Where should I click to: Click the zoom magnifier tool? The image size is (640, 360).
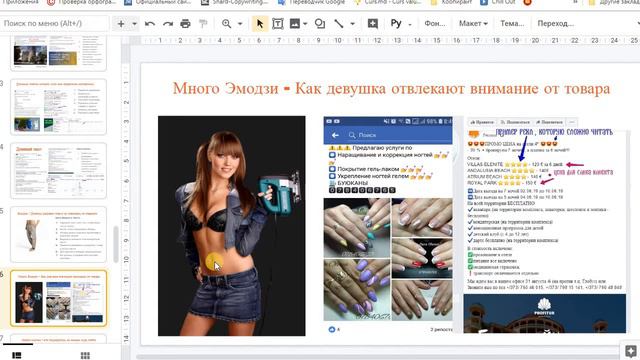pos(227,24)
